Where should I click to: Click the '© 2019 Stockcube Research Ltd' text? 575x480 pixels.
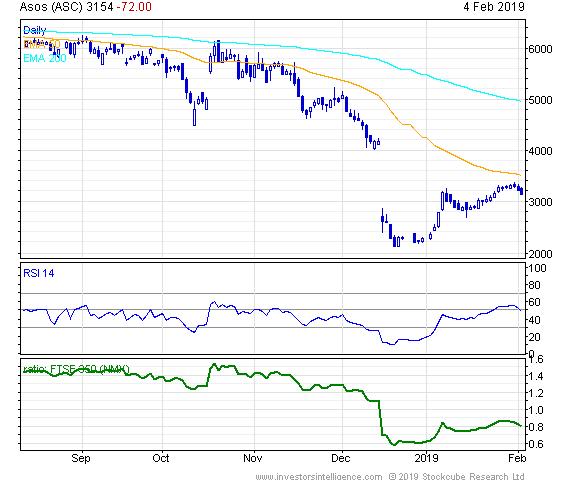(x=457, y=476)
